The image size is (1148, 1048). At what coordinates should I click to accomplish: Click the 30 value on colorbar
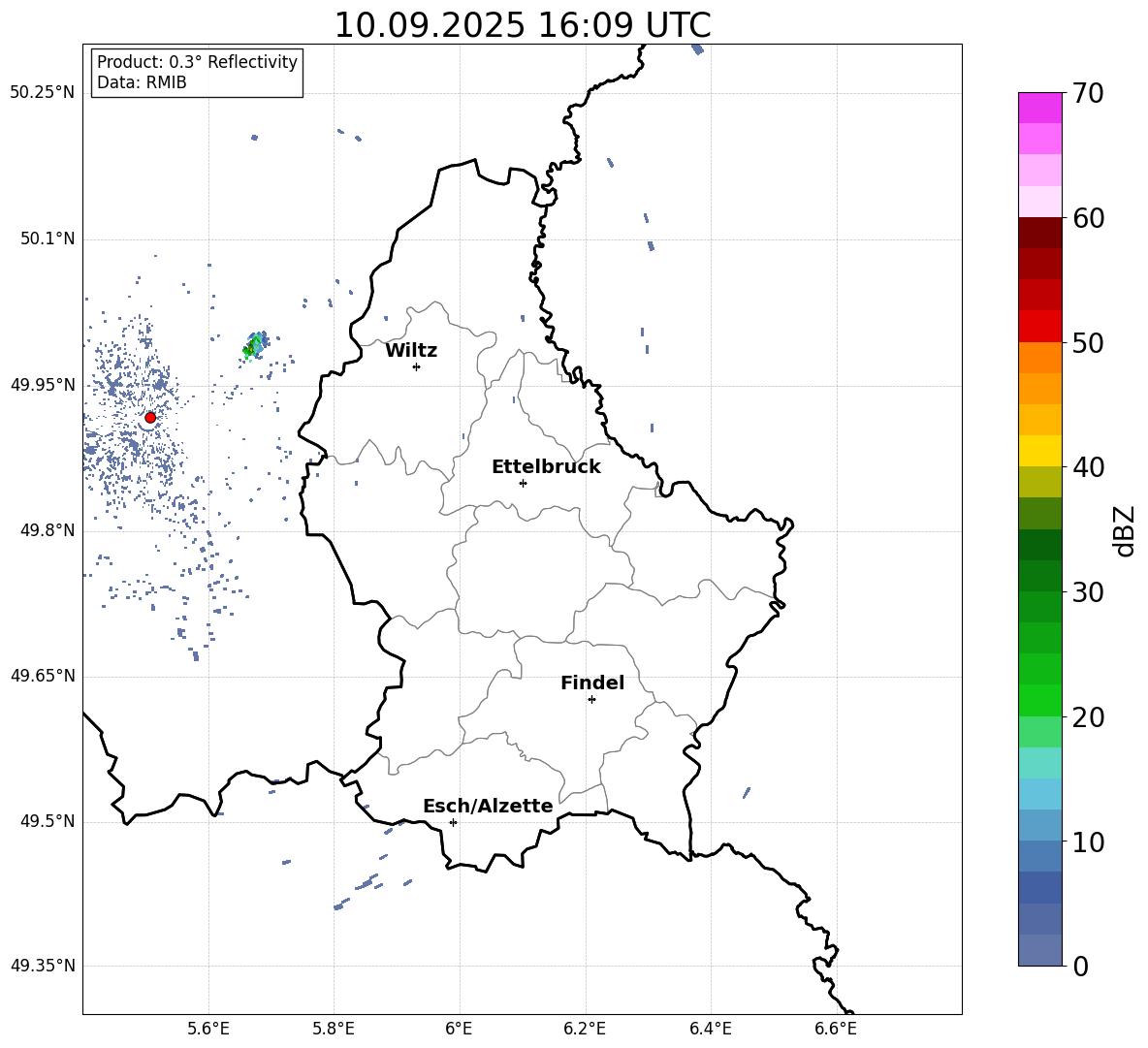point(1088,591)
